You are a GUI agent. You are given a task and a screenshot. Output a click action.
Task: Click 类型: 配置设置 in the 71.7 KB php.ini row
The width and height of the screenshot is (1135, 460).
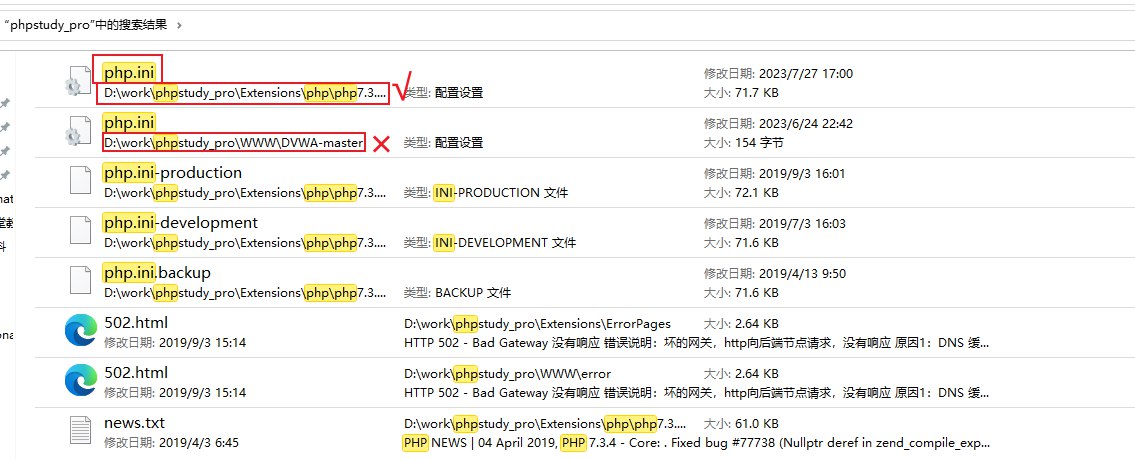point(443,93)
